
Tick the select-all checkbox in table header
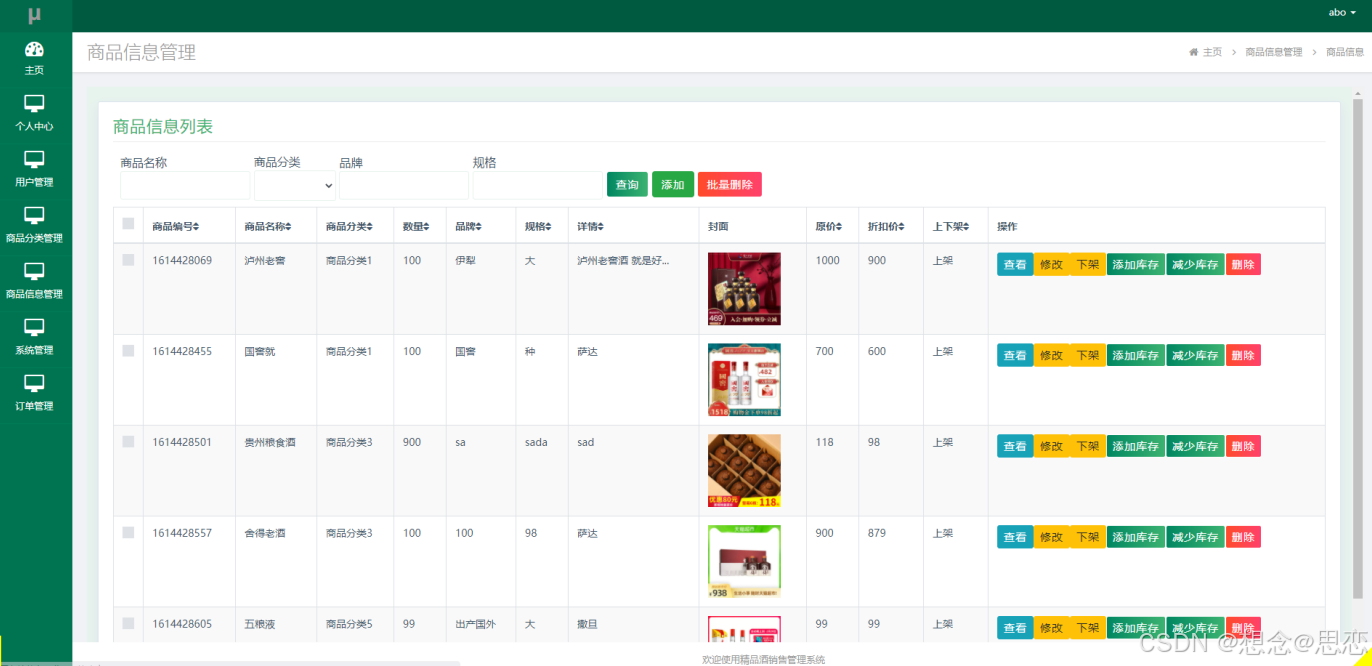pyautogui.click(x=128, y=224)
